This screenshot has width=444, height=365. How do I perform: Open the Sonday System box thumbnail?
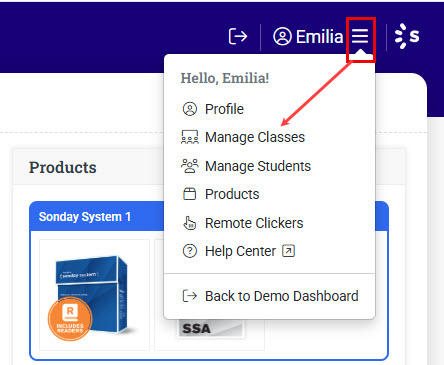tap(94, 295)
